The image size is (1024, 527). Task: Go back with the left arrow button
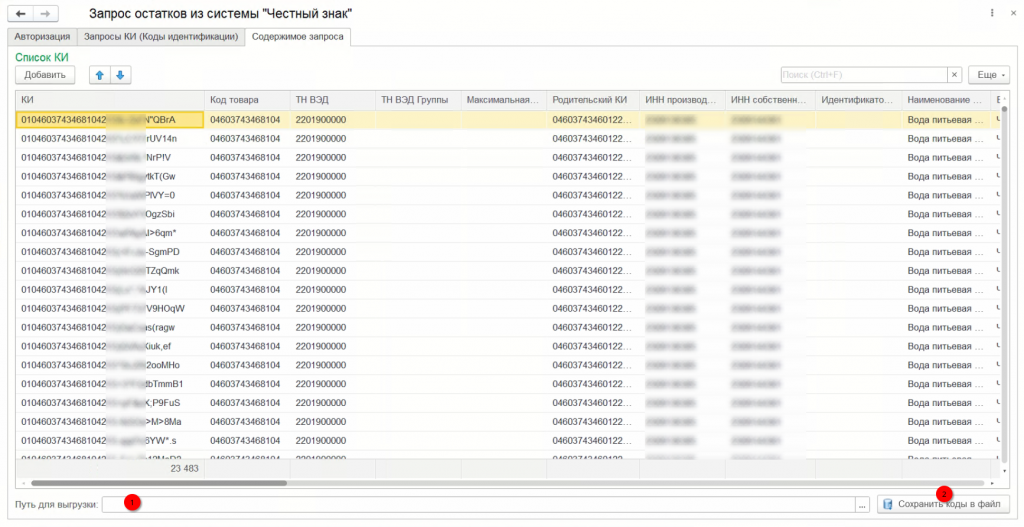click(21, 13)
